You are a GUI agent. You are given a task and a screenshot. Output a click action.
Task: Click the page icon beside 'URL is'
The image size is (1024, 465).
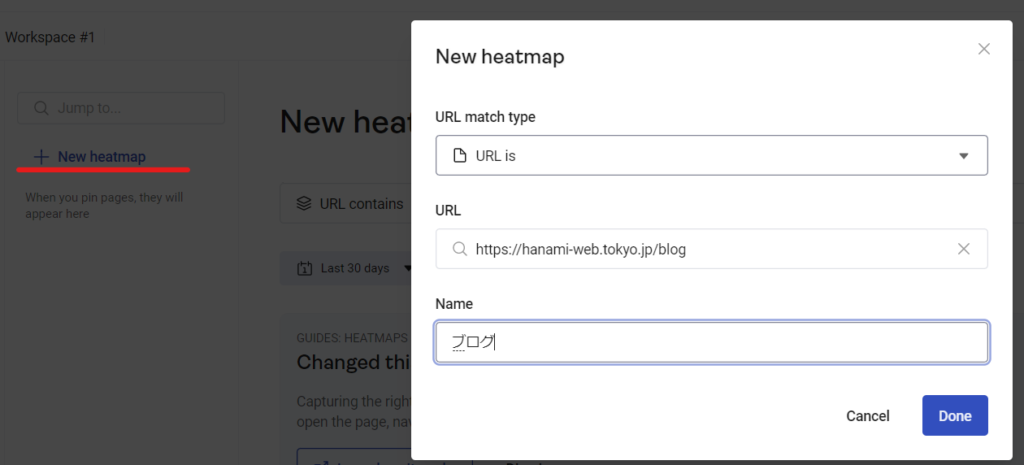pyautogui.click(x=459, y=156)
